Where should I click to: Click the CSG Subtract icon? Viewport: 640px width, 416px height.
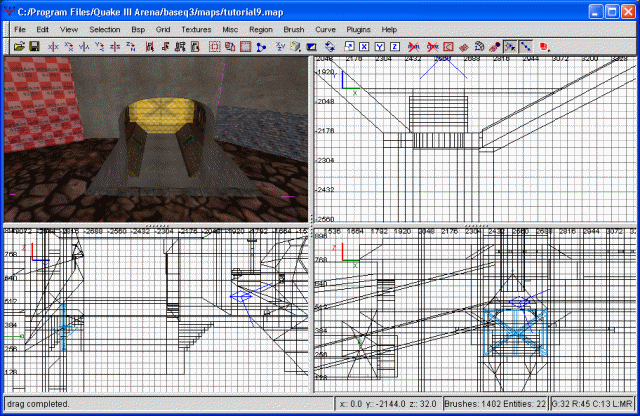pyautogui.click(x=230, y=47)
